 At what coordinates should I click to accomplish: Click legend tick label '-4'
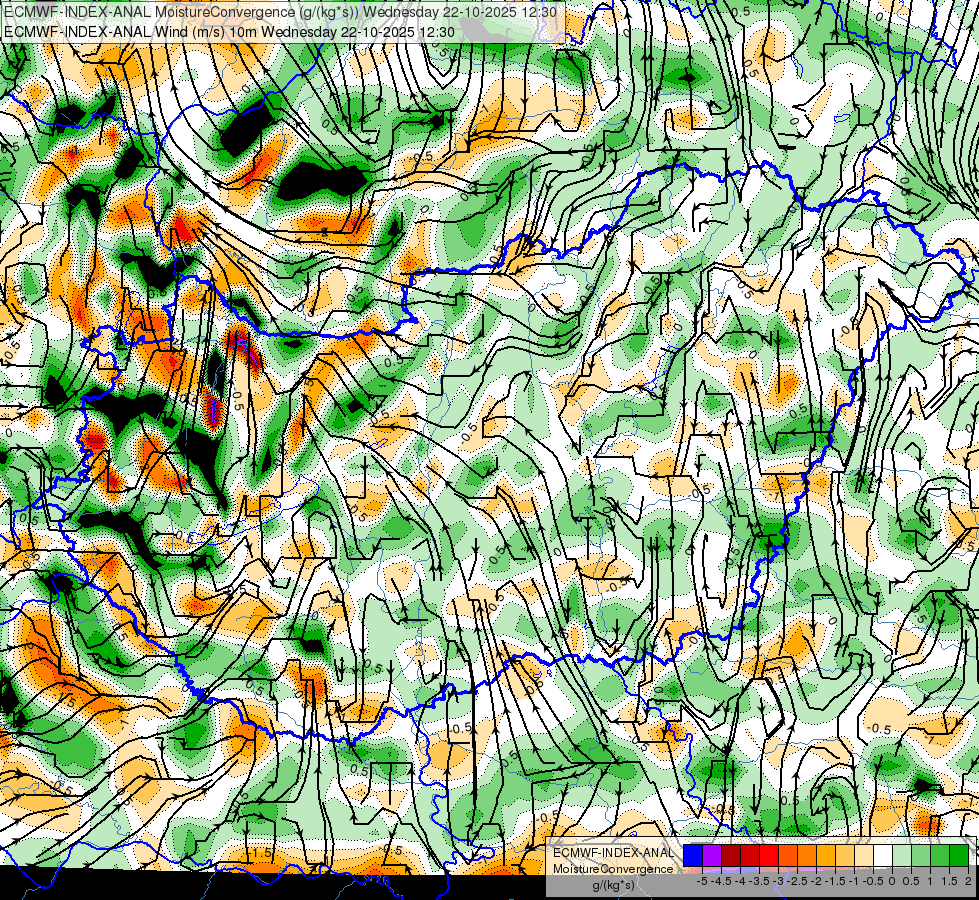740,881
